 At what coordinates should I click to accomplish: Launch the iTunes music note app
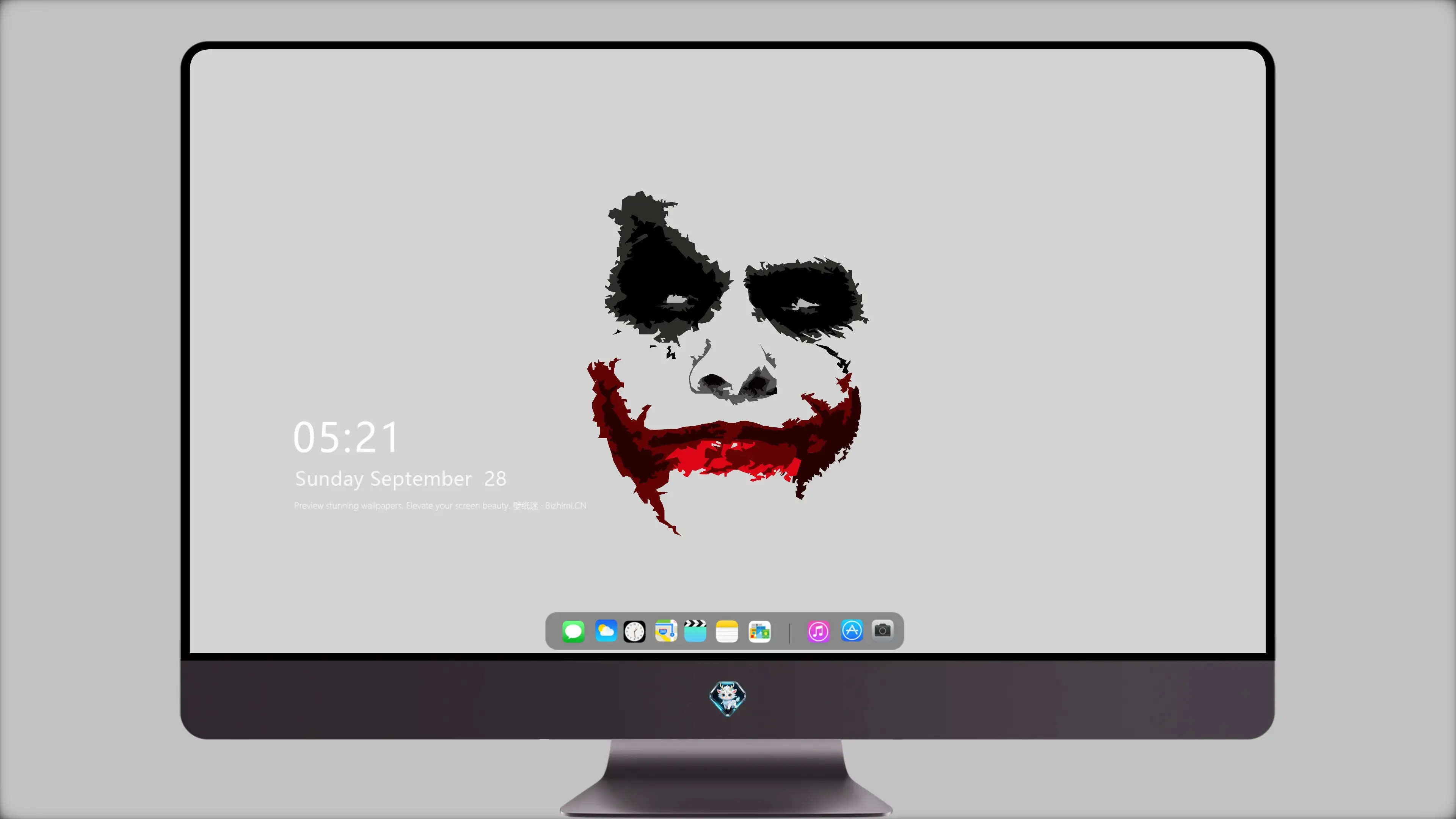click(818, 631)
